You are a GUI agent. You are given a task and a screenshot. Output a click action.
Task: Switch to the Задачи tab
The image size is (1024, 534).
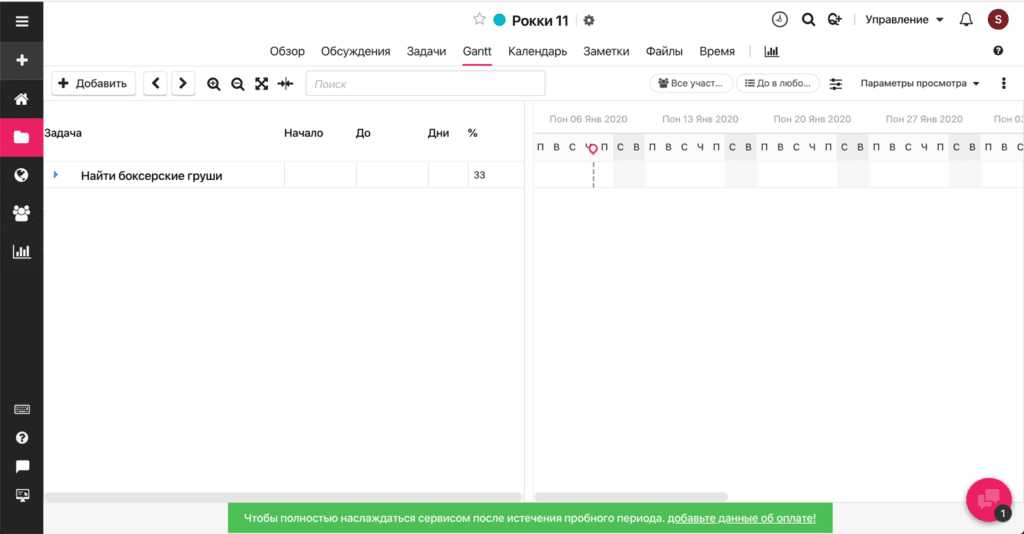tap(426, 51)
